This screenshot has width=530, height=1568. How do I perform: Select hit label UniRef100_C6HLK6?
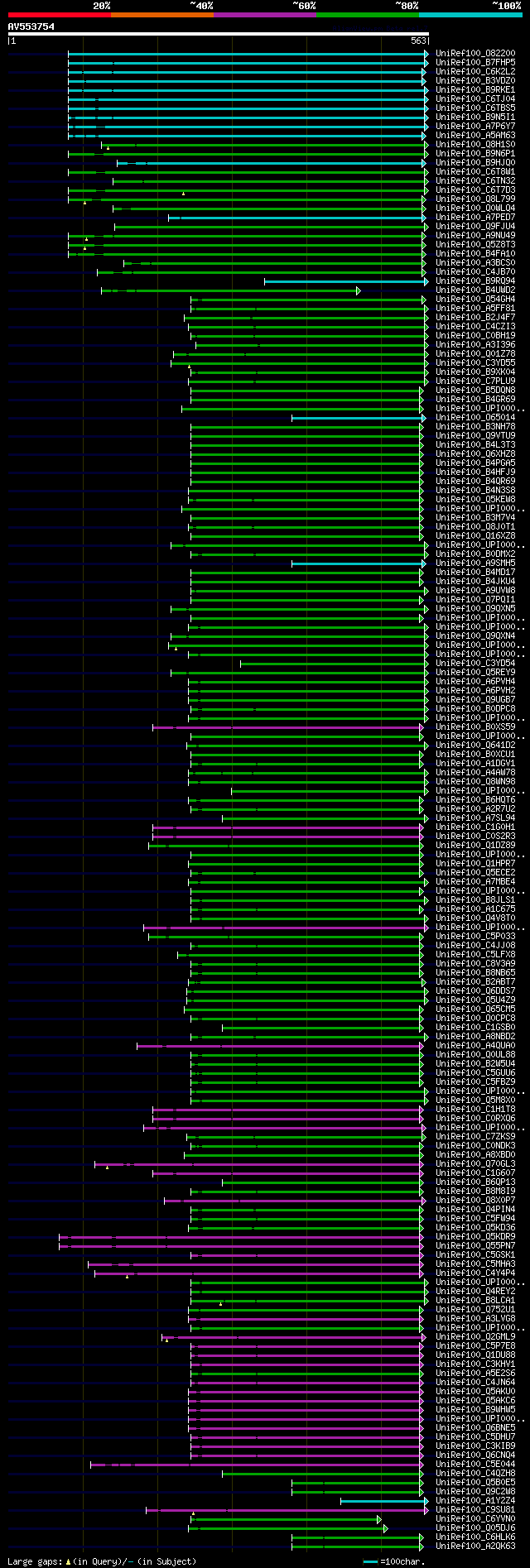pyautogui.click(x=476, y=1537)
